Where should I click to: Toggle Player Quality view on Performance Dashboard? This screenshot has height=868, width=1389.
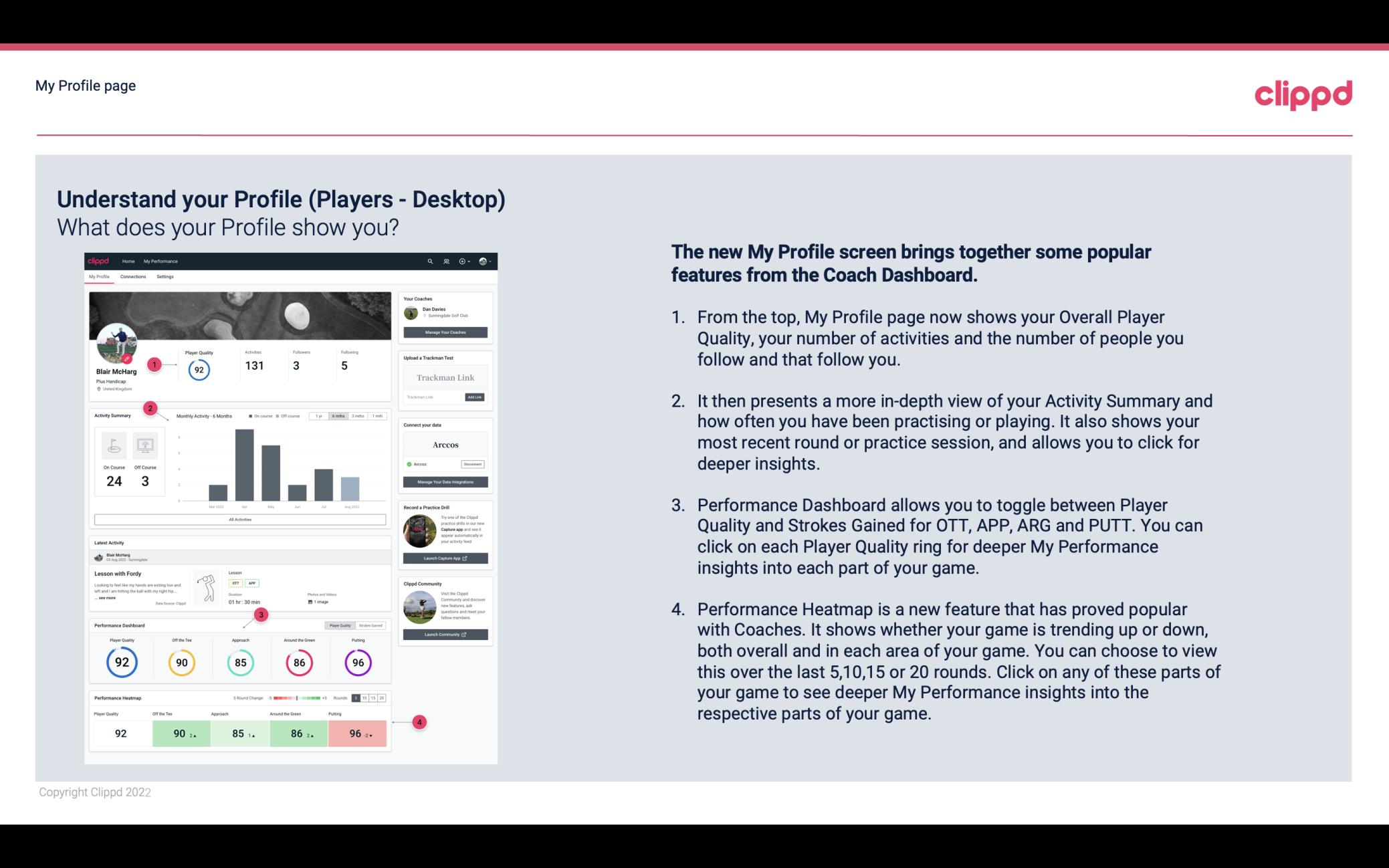(340, 625)
